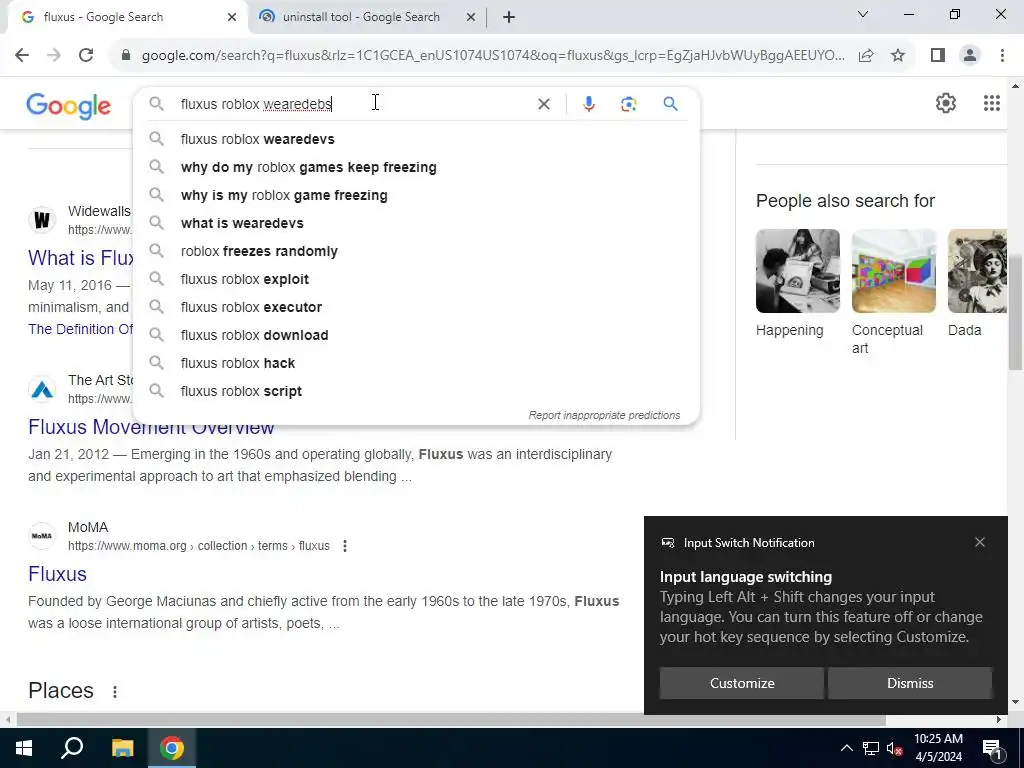The width and height of the screenshot is (1024, 768).
Task: Open the Windows Start menu
Action: pyautogui.click(x=24, y=748)
